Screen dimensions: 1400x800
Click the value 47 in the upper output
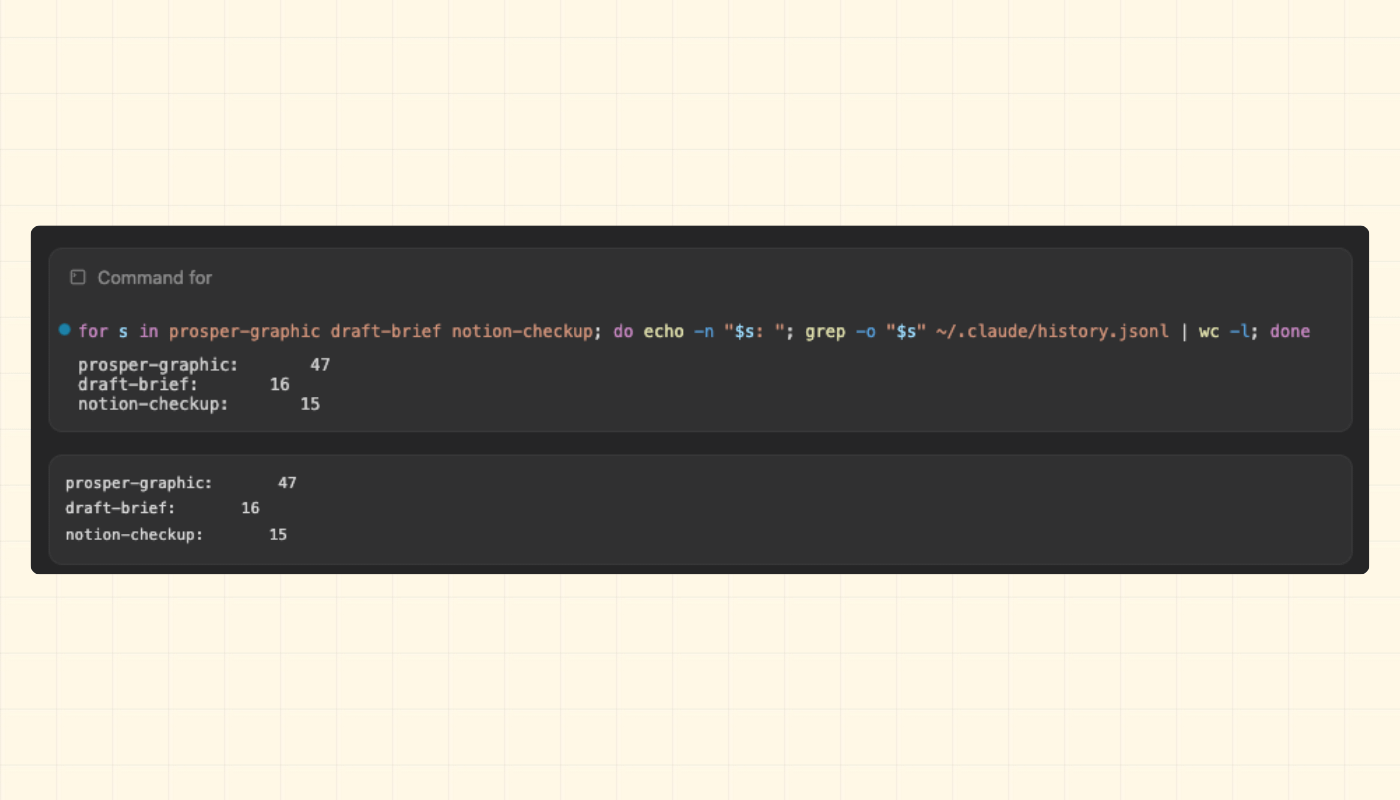[x=320, y=365]
